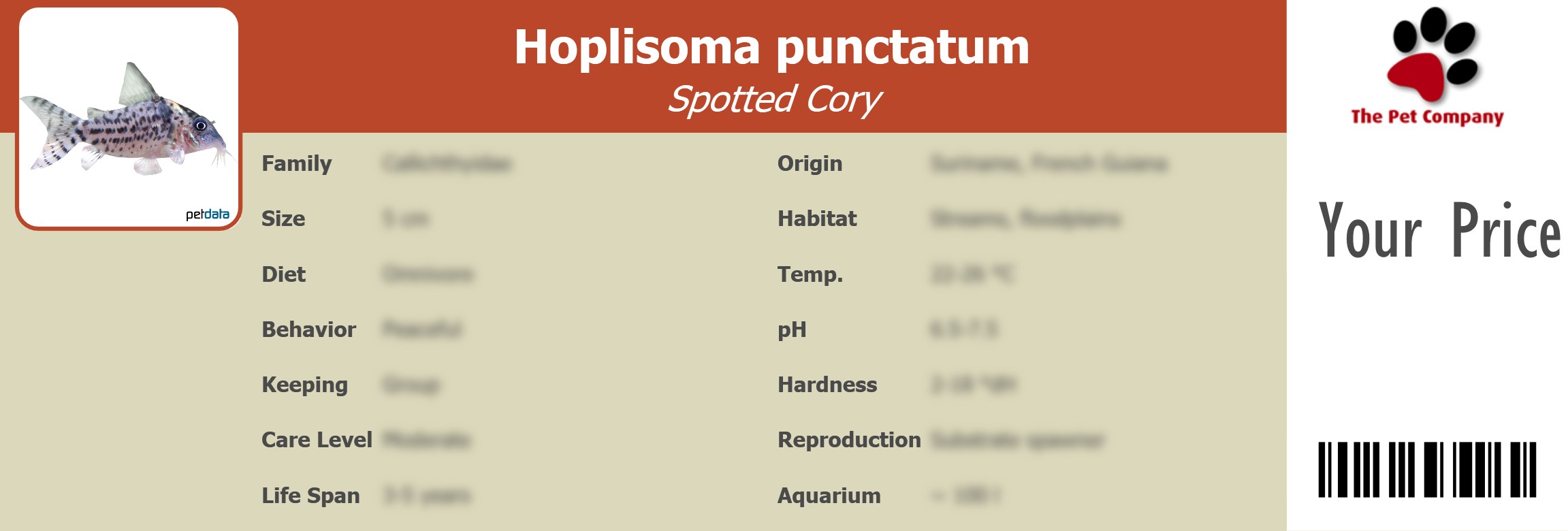Click the Life Span label

click(x=310, y=496)
